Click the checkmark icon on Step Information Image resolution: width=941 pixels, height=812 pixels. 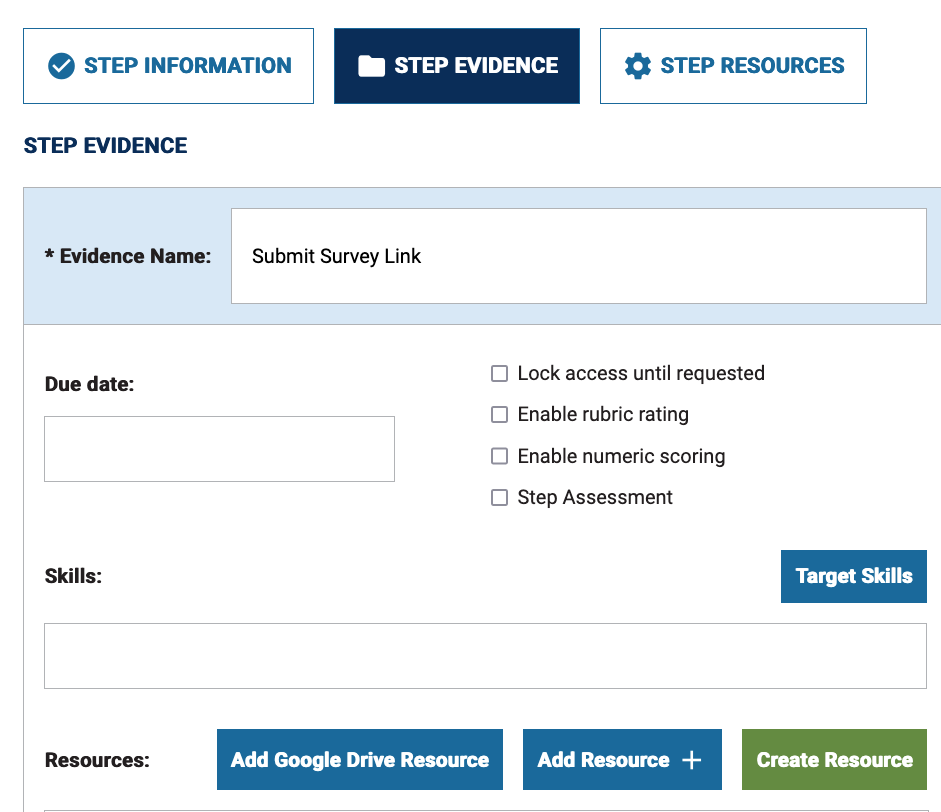61,65
